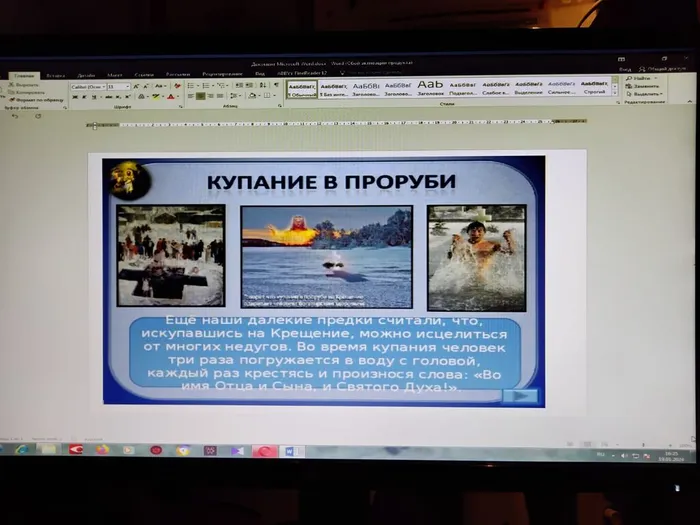Collapse the ribbon with chevron
Image resolution: width=700 pixels, height=525 pixels.
click(690, 102)
